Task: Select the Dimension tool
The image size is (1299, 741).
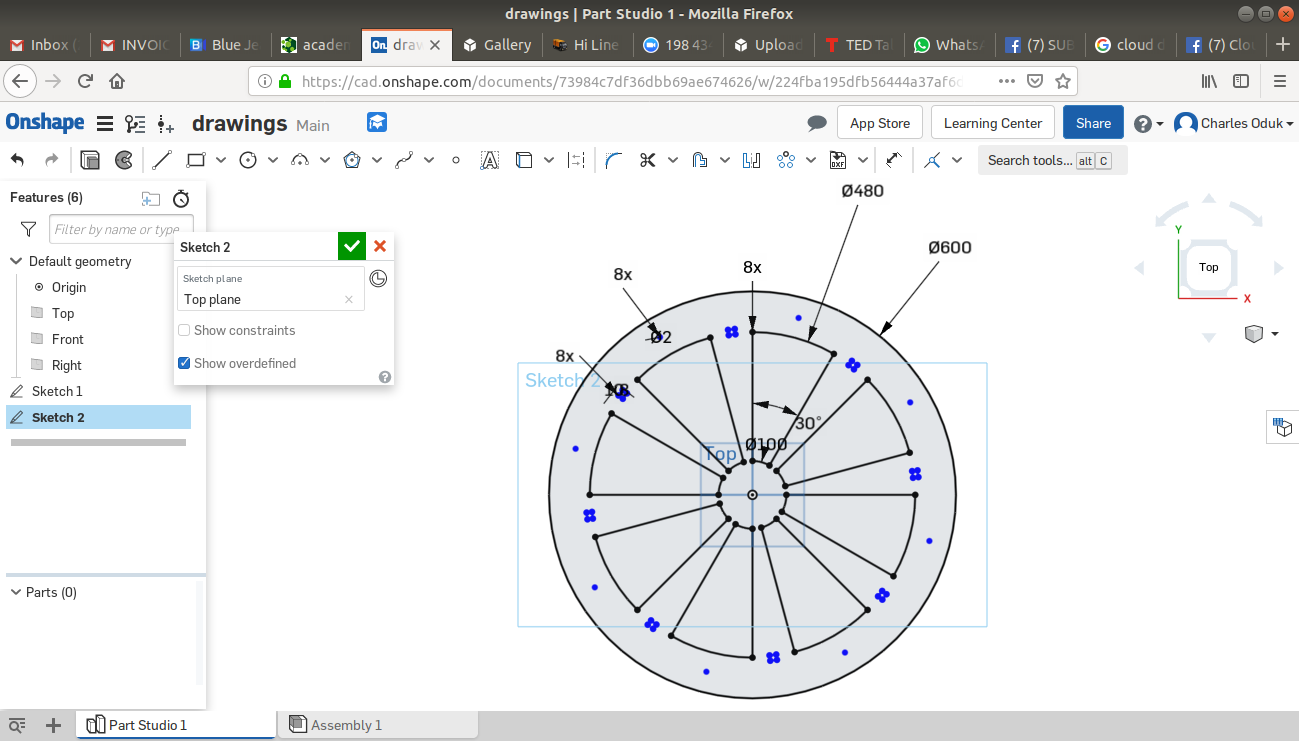Action: tap(894, 160)
